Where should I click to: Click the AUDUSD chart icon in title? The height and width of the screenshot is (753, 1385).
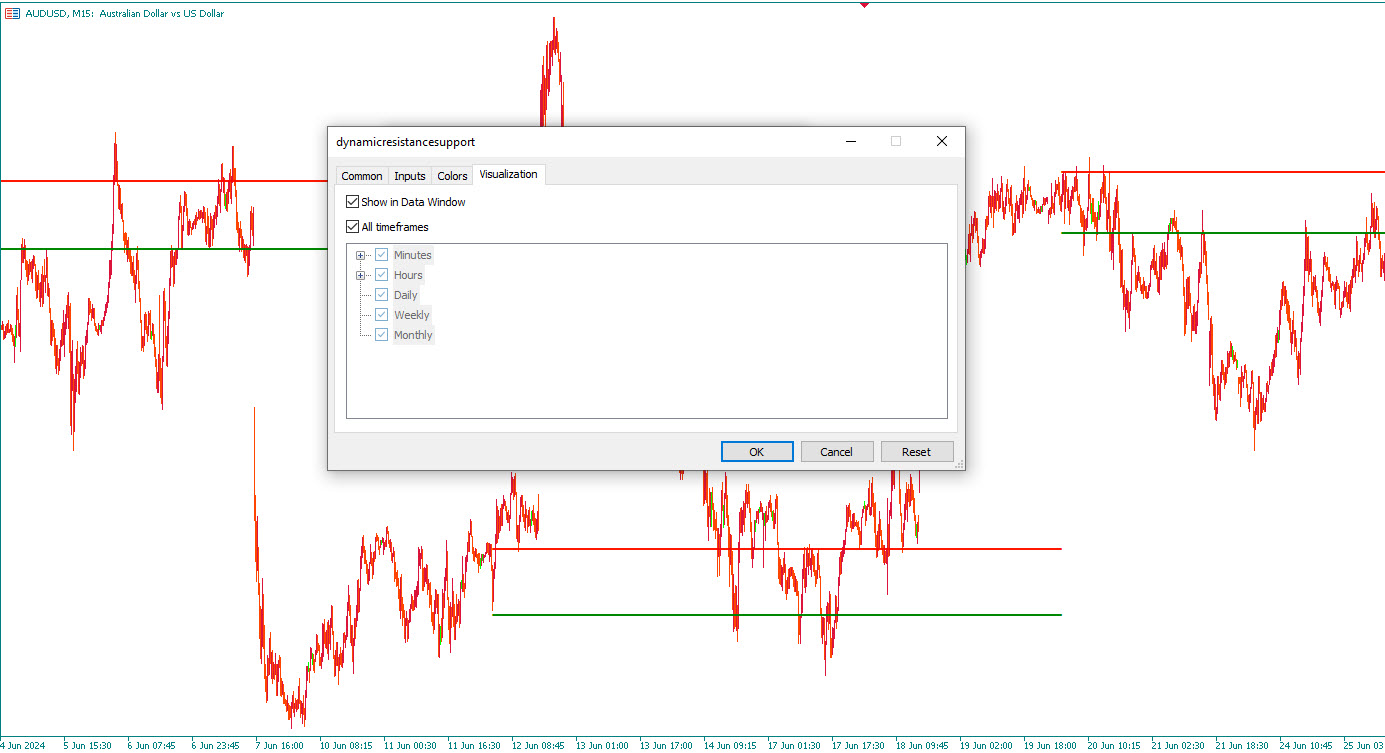13,14
